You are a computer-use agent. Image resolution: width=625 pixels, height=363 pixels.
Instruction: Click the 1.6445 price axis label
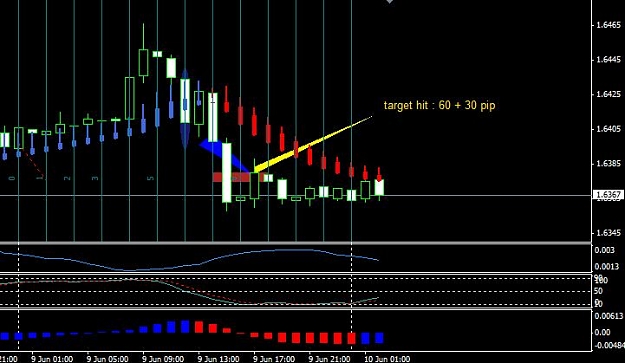point(608,60)
